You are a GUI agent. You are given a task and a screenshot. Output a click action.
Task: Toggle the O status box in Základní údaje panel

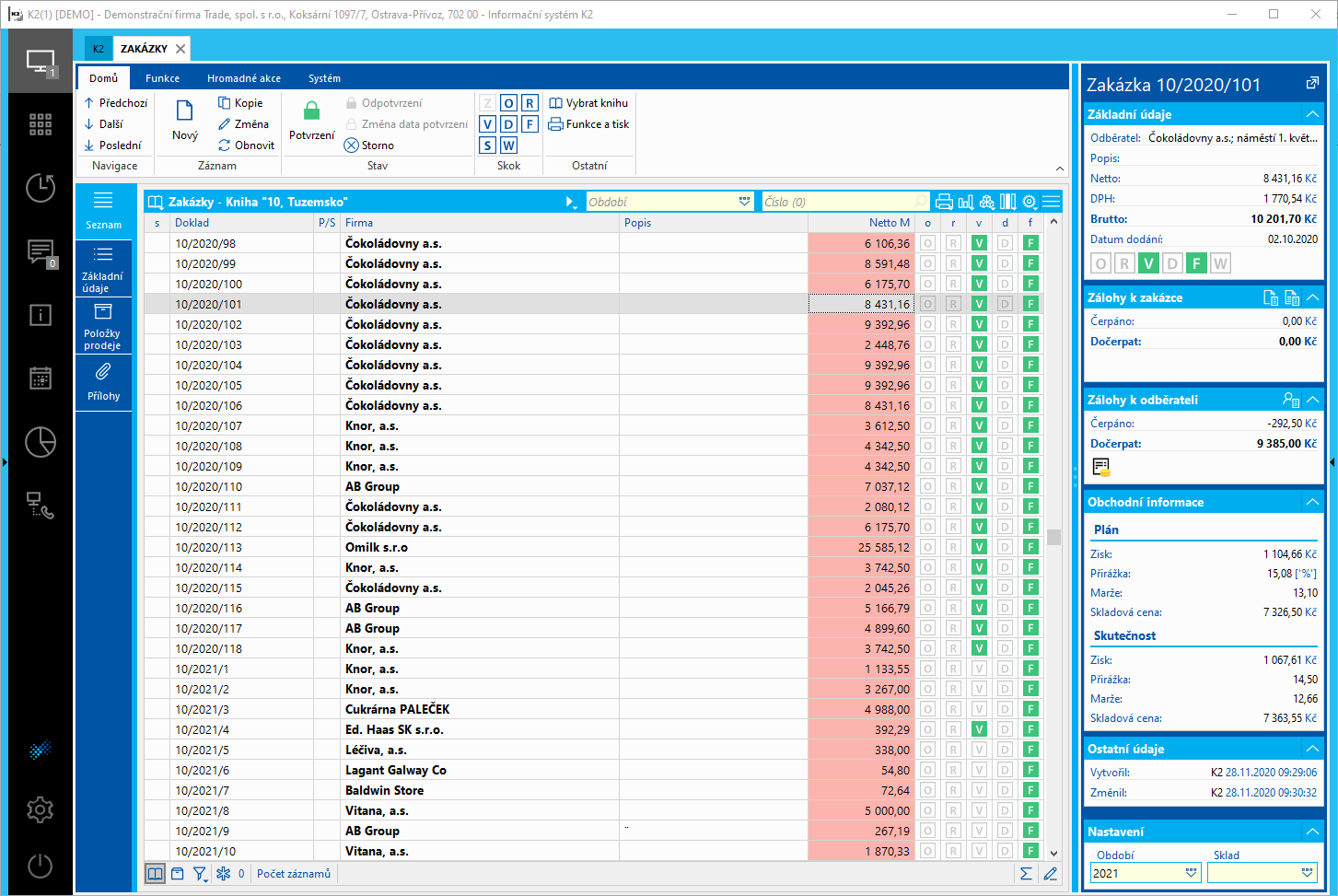click(x=1100, y=263)
